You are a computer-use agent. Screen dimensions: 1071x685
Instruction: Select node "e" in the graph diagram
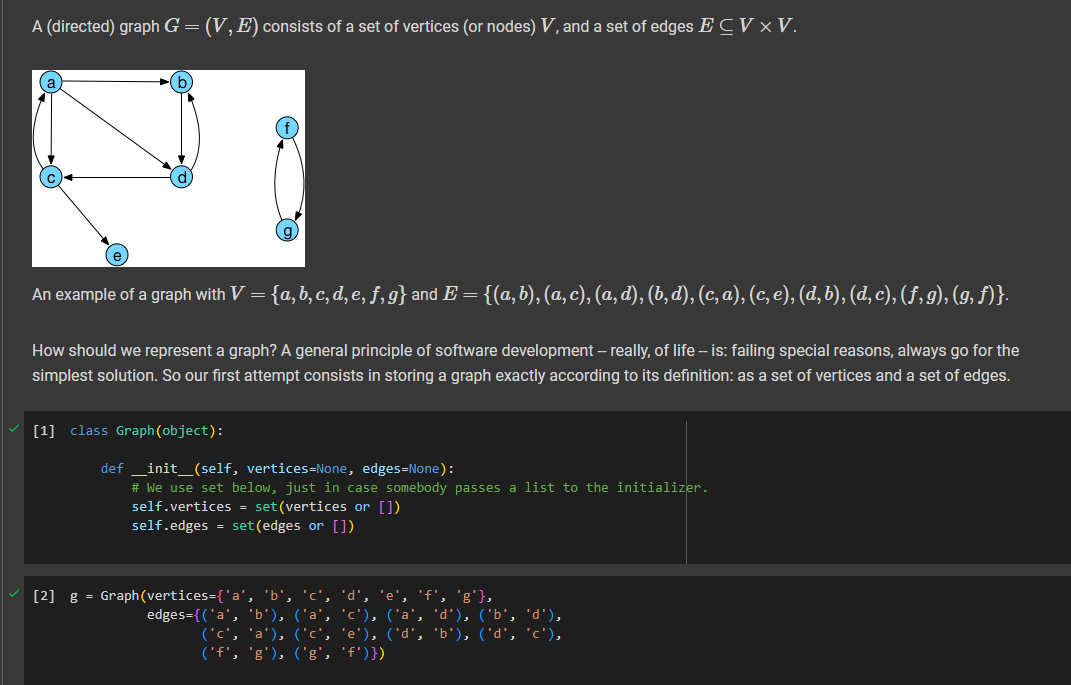pos(117,254)
